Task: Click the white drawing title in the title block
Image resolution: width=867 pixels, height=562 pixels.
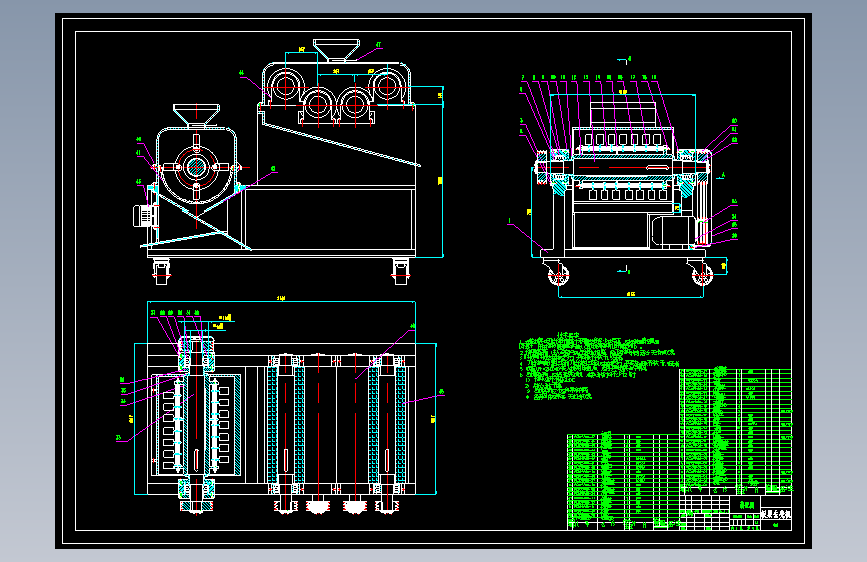Action: [x=776, y=514]
